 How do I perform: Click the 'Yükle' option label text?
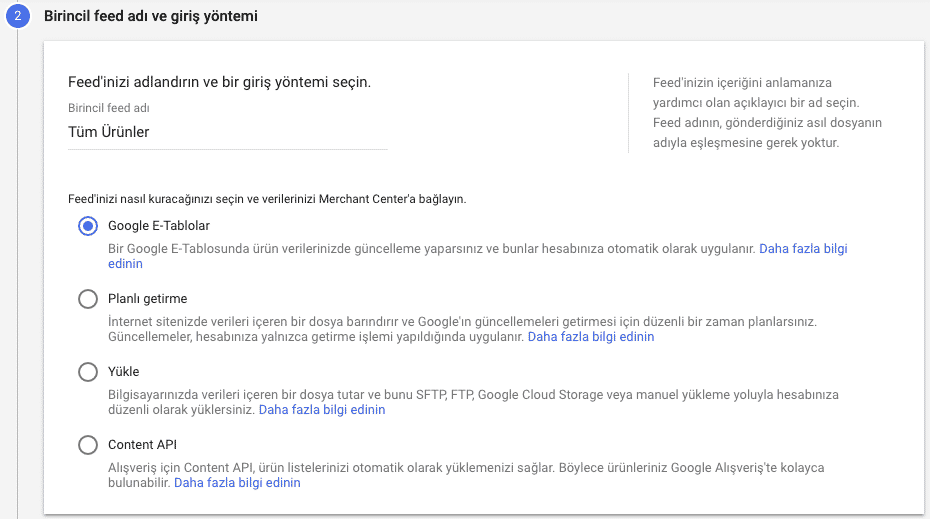[123, 372]
